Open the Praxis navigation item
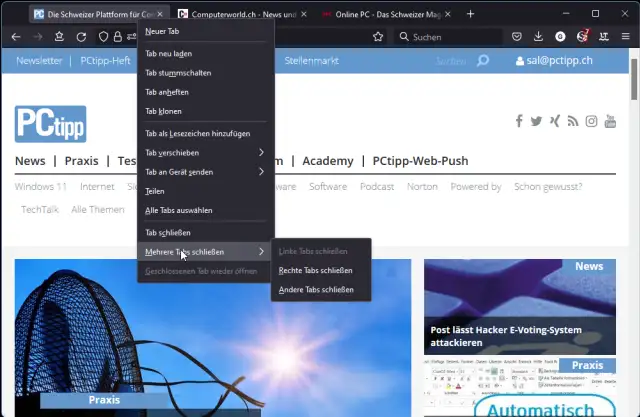The height and width of the screenshot is (417, 640). point(82,161)
